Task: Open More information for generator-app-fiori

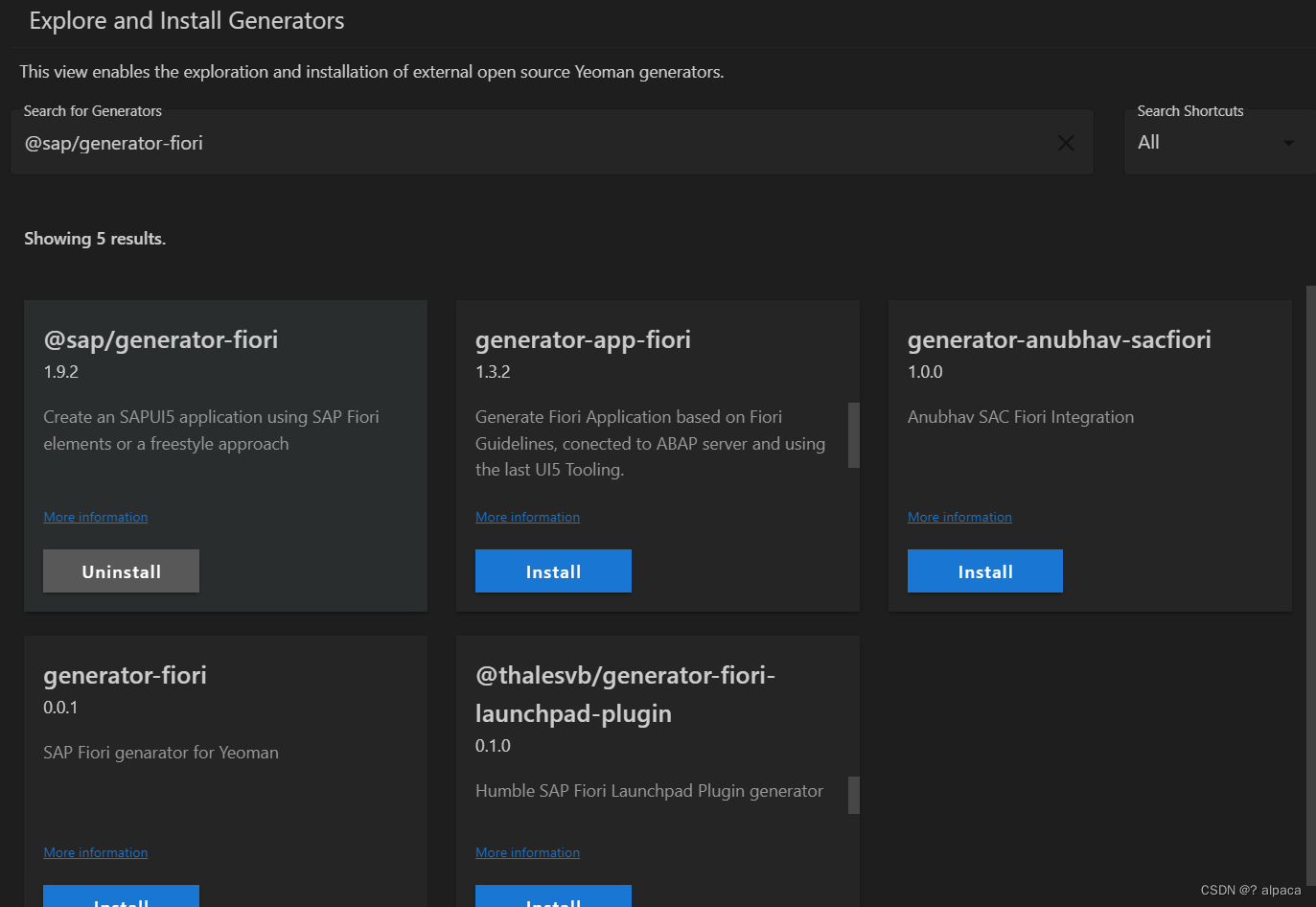Action: click(527, 517)
